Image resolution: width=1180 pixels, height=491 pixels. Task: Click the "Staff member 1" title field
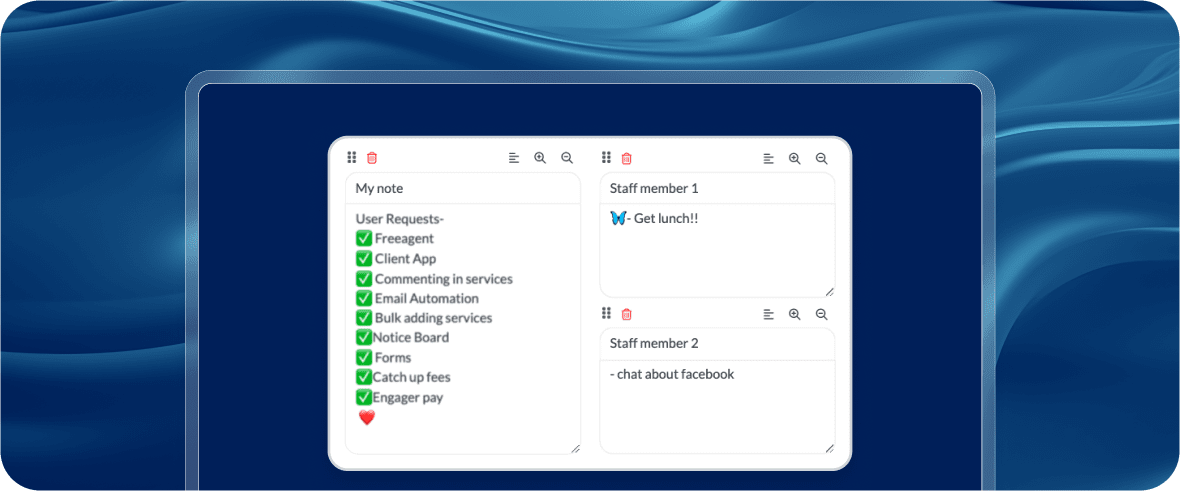tap(717, 189)
